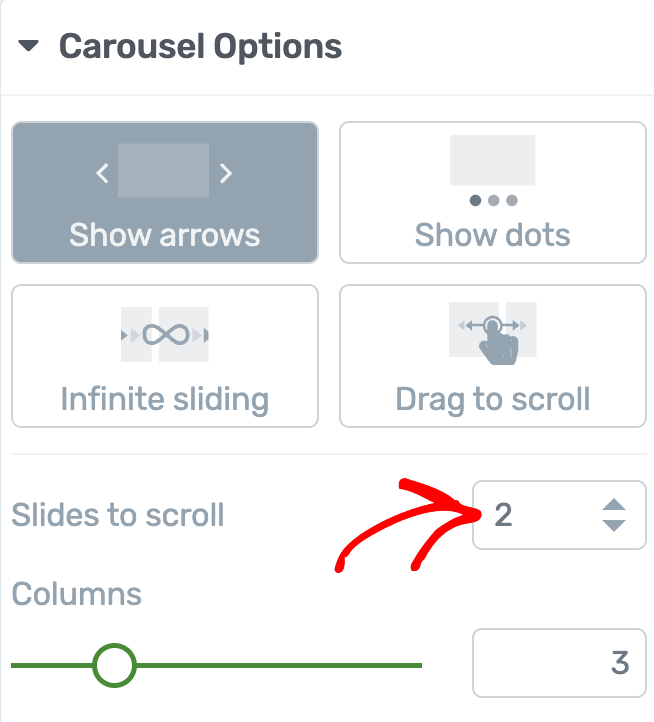
Task: Disable the Show arrows option
Action: (165, 192)
